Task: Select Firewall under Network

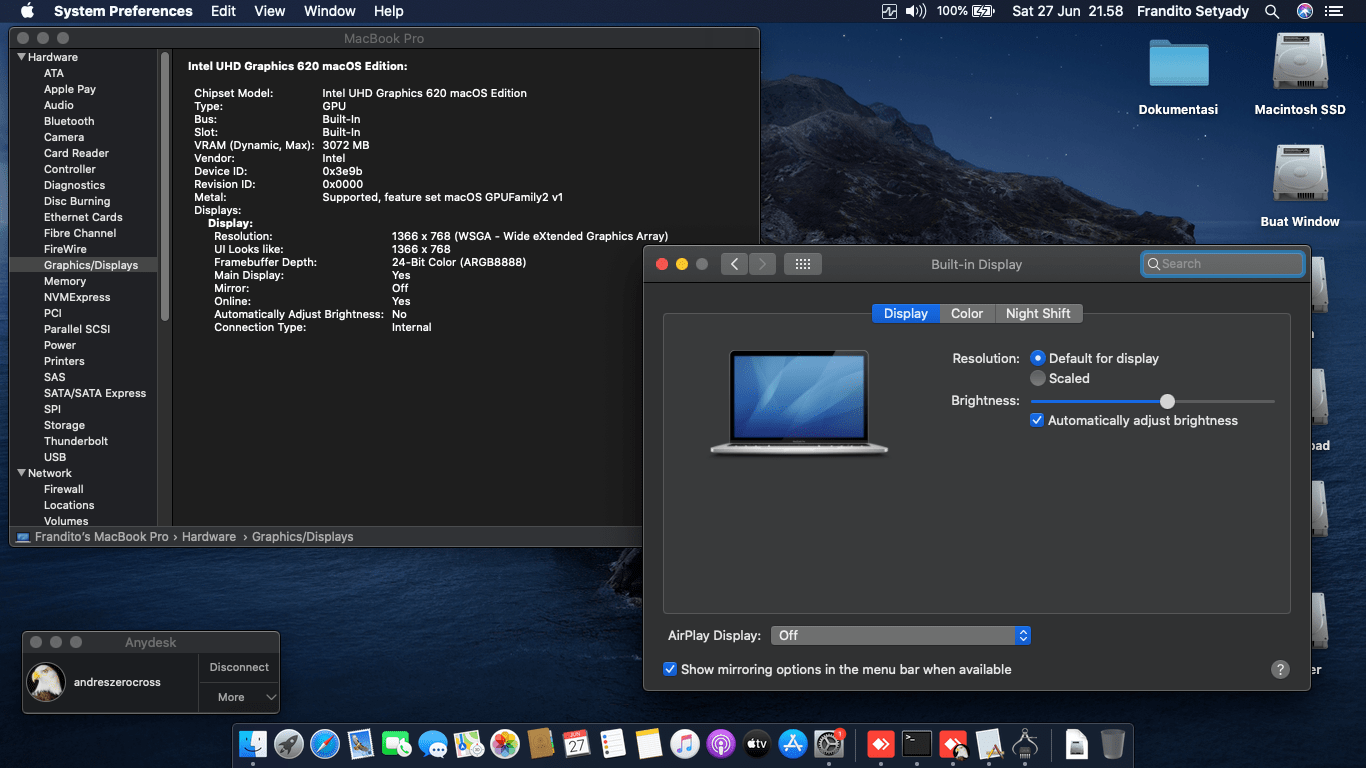Action: (x=64, y=489)
